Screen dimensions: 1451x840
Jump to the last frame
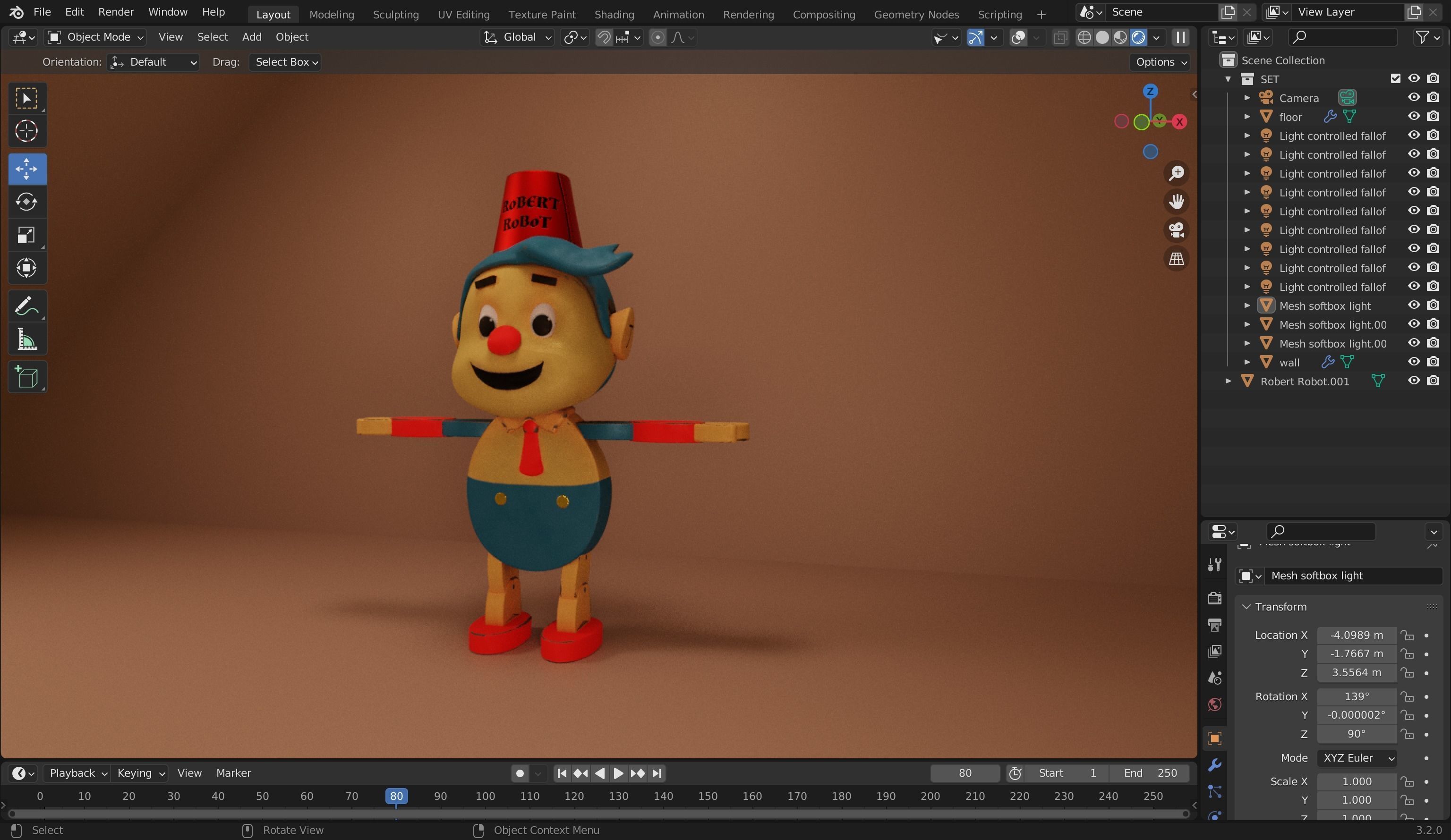pyautogui.click(x=657, y=773)
